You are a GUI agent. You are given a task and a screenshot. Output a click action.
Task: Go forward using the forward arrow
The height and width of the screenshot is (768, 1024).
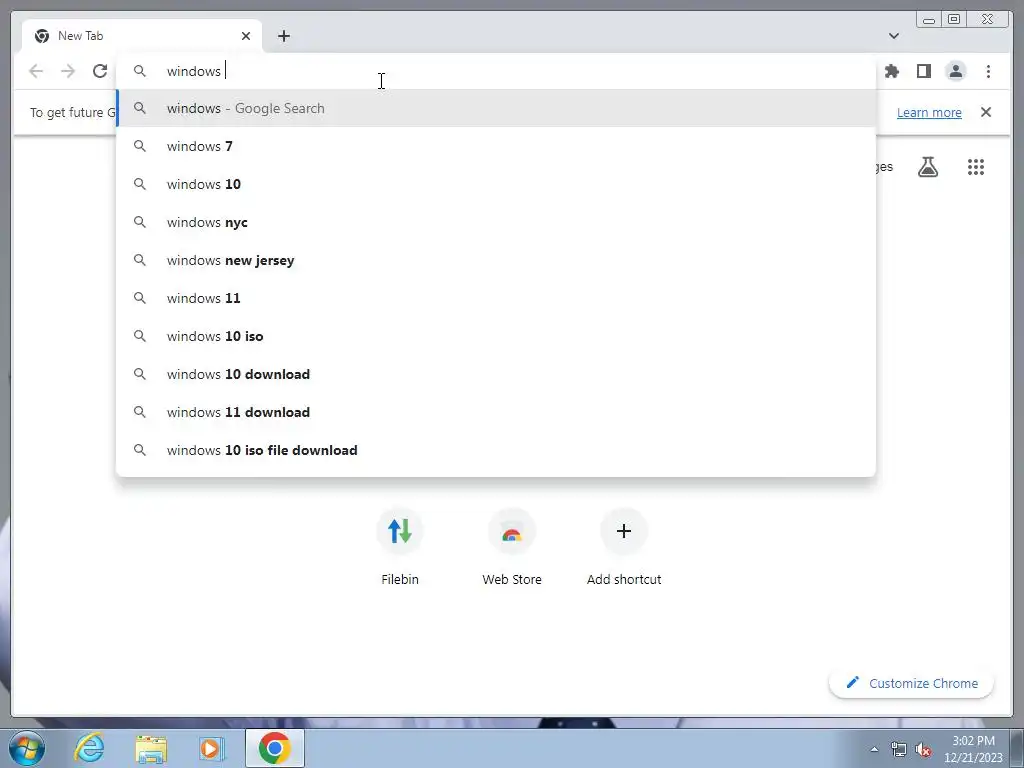(68, 71)
